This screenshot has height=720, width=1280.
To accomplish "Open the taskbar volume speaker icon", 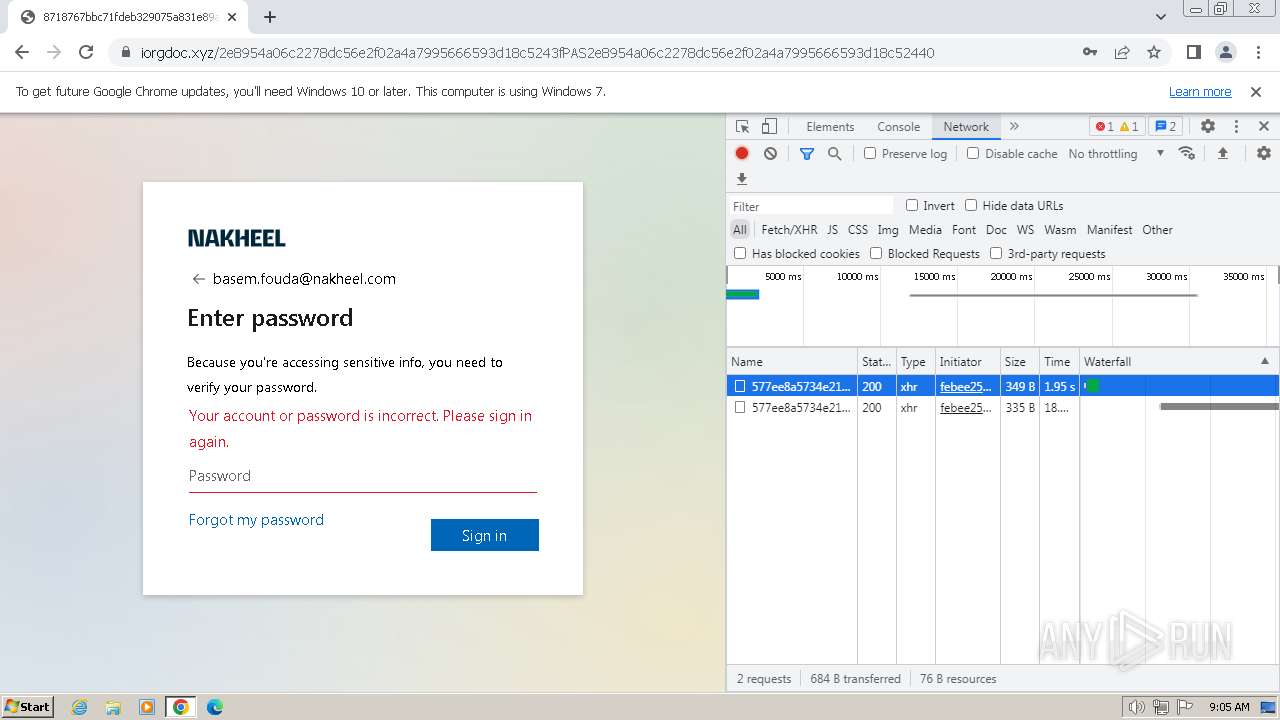I will point(1137,707).
